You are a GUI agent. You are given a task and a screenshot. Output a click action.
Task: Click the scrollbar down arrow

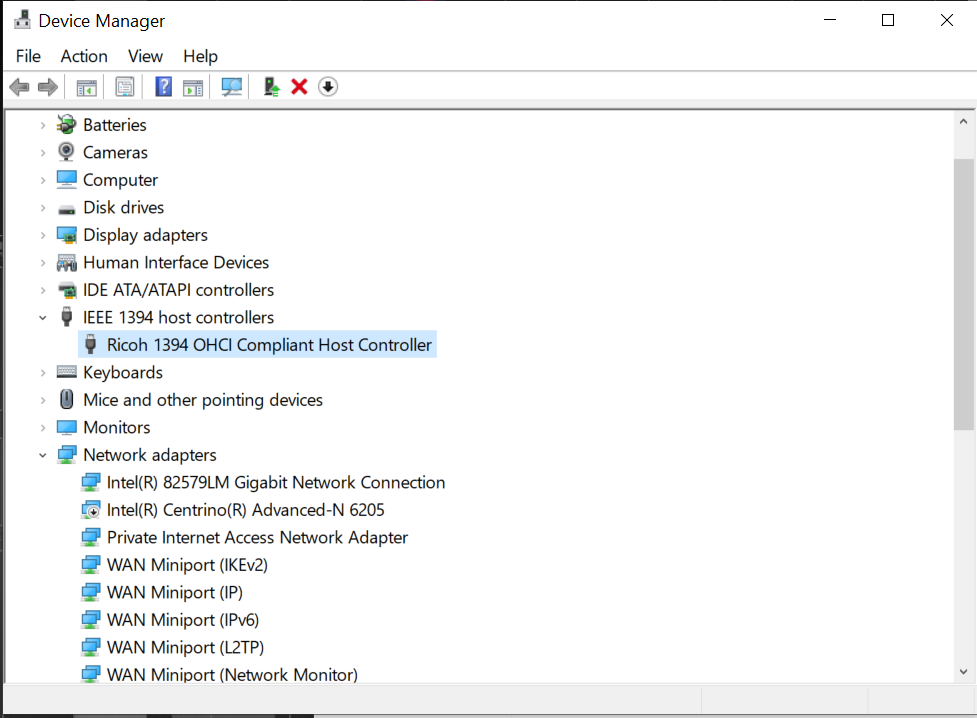[x=963, y=671]
